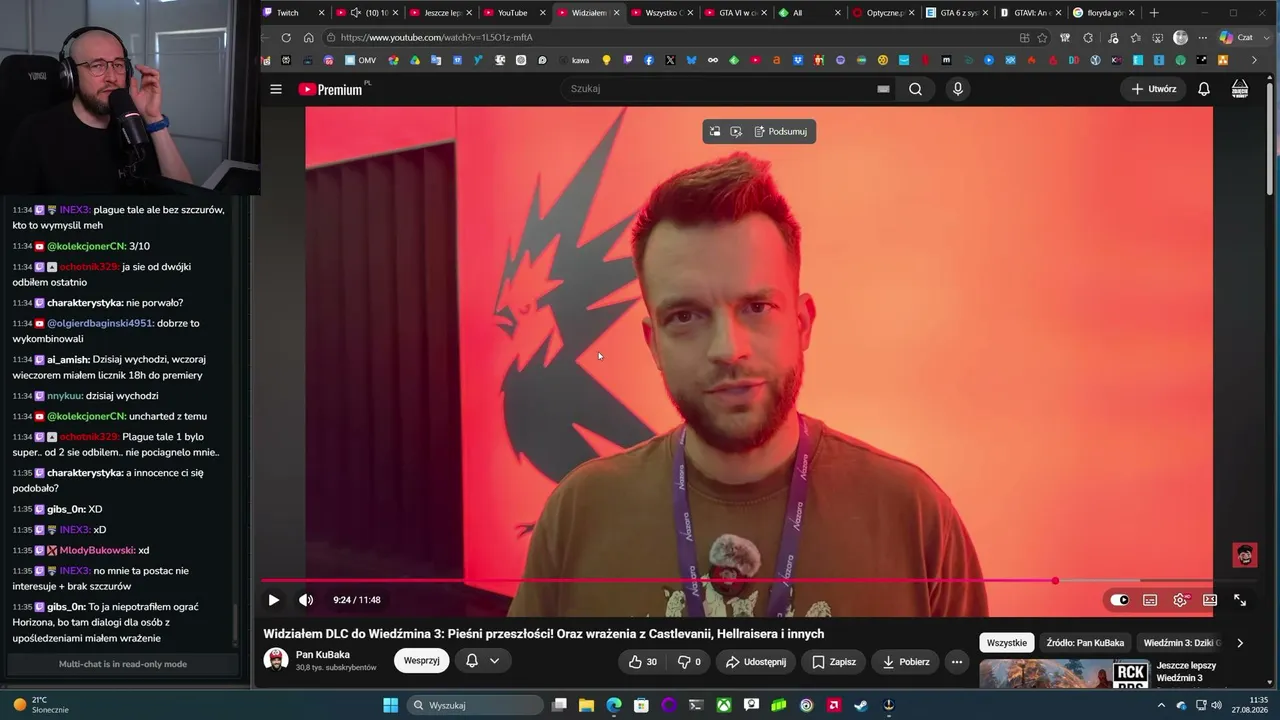Click the first icon in the video overlay toolbar

click(715, 131)
